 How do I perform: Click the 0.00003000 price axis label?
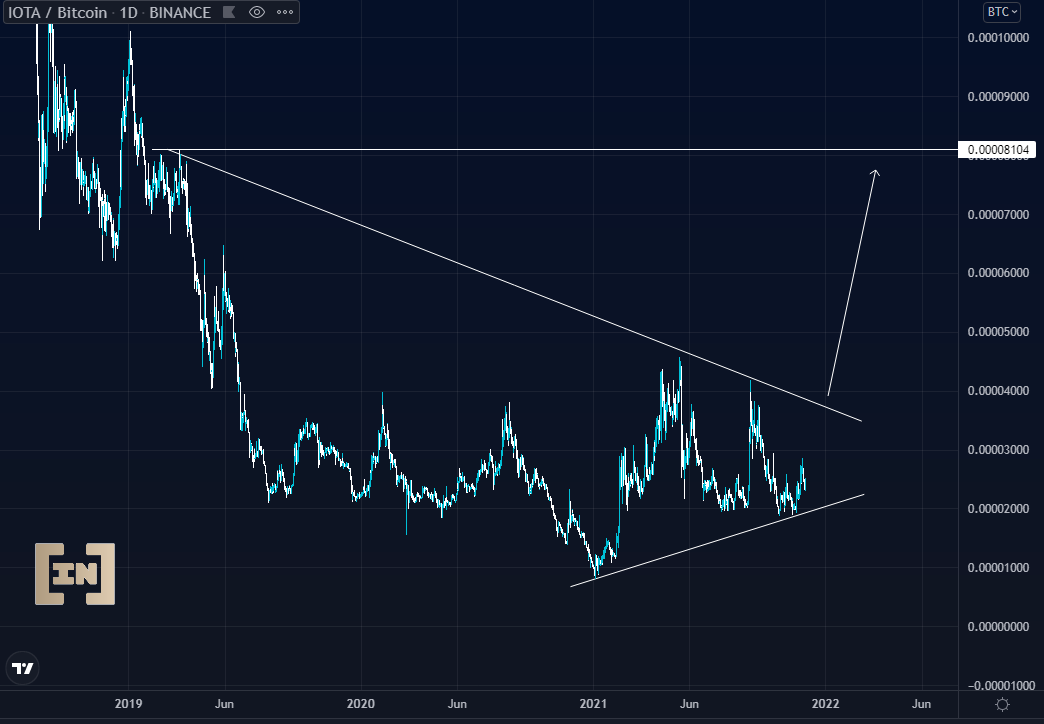[997, 450]
